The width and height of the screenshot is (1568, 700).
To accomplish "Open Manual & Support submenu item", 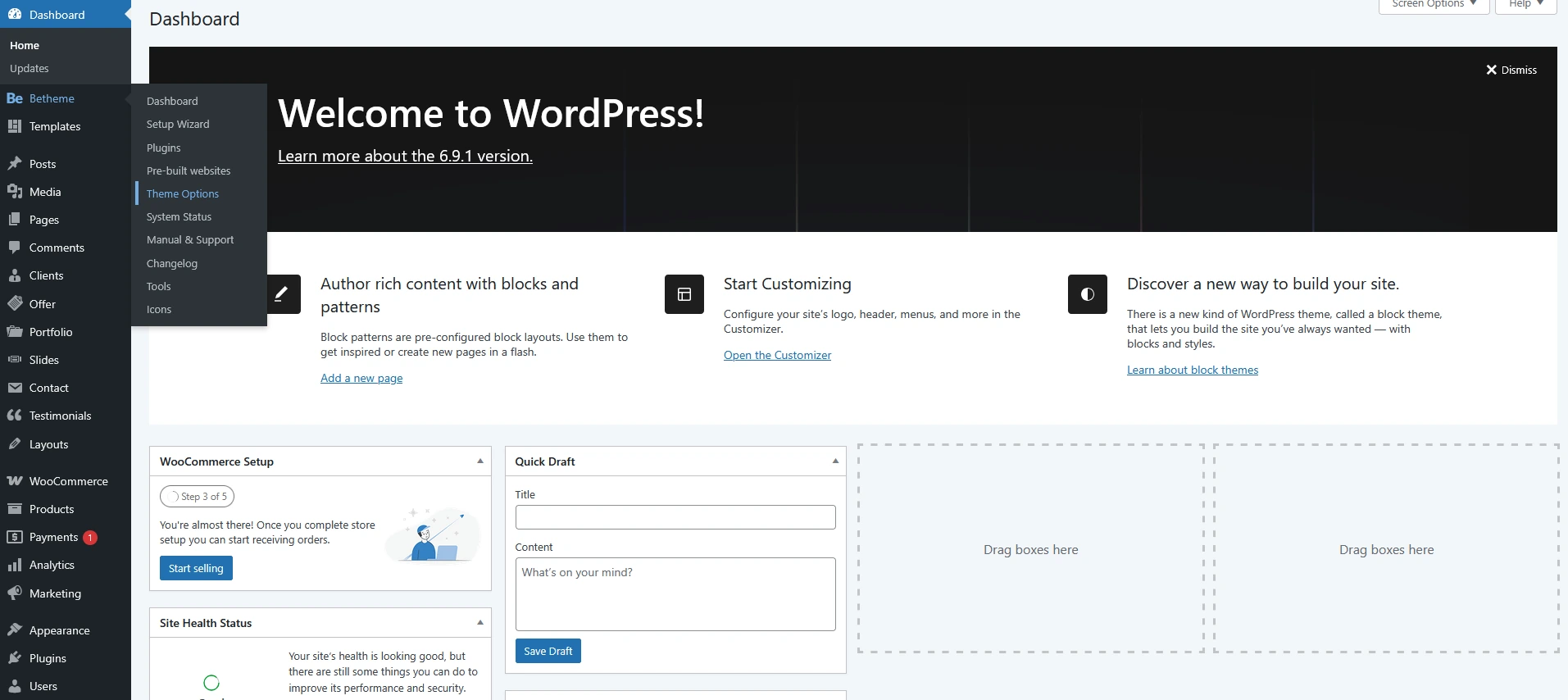I will click(190, 239).
